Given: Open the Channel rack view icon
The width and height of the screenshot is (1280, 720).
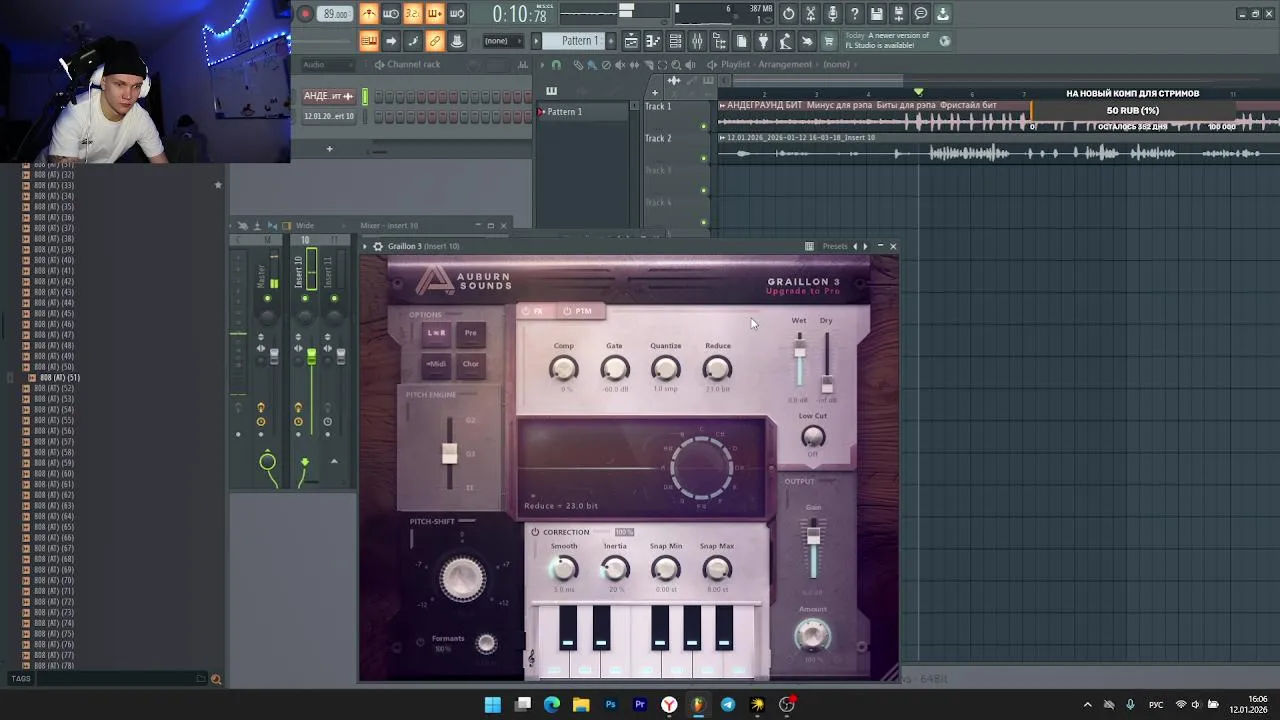Looking at the screenshot, I should click(x=675, y=41).
